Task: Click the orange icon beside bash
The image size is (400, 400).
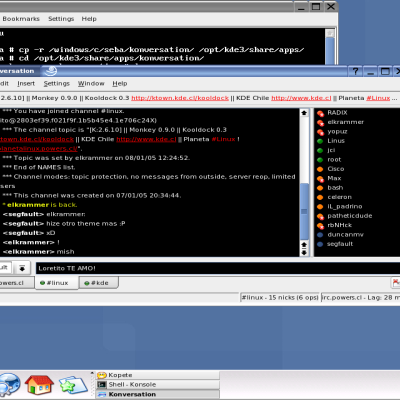Action: 320,188
